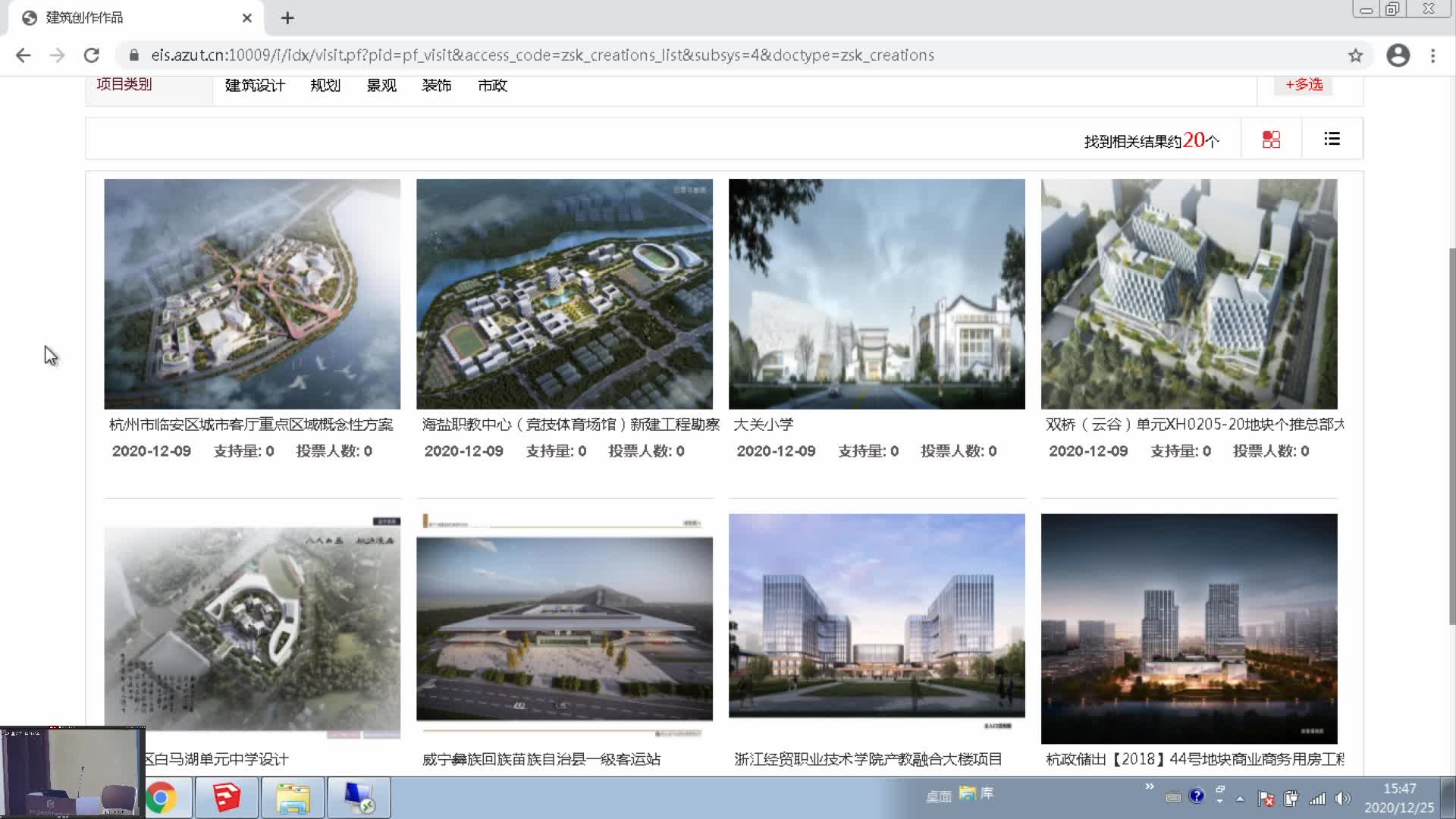Image resolution: width=1456 pixels, height=819 pixels.
Task: View site security lock info
Action: click(x=134, y=55)
